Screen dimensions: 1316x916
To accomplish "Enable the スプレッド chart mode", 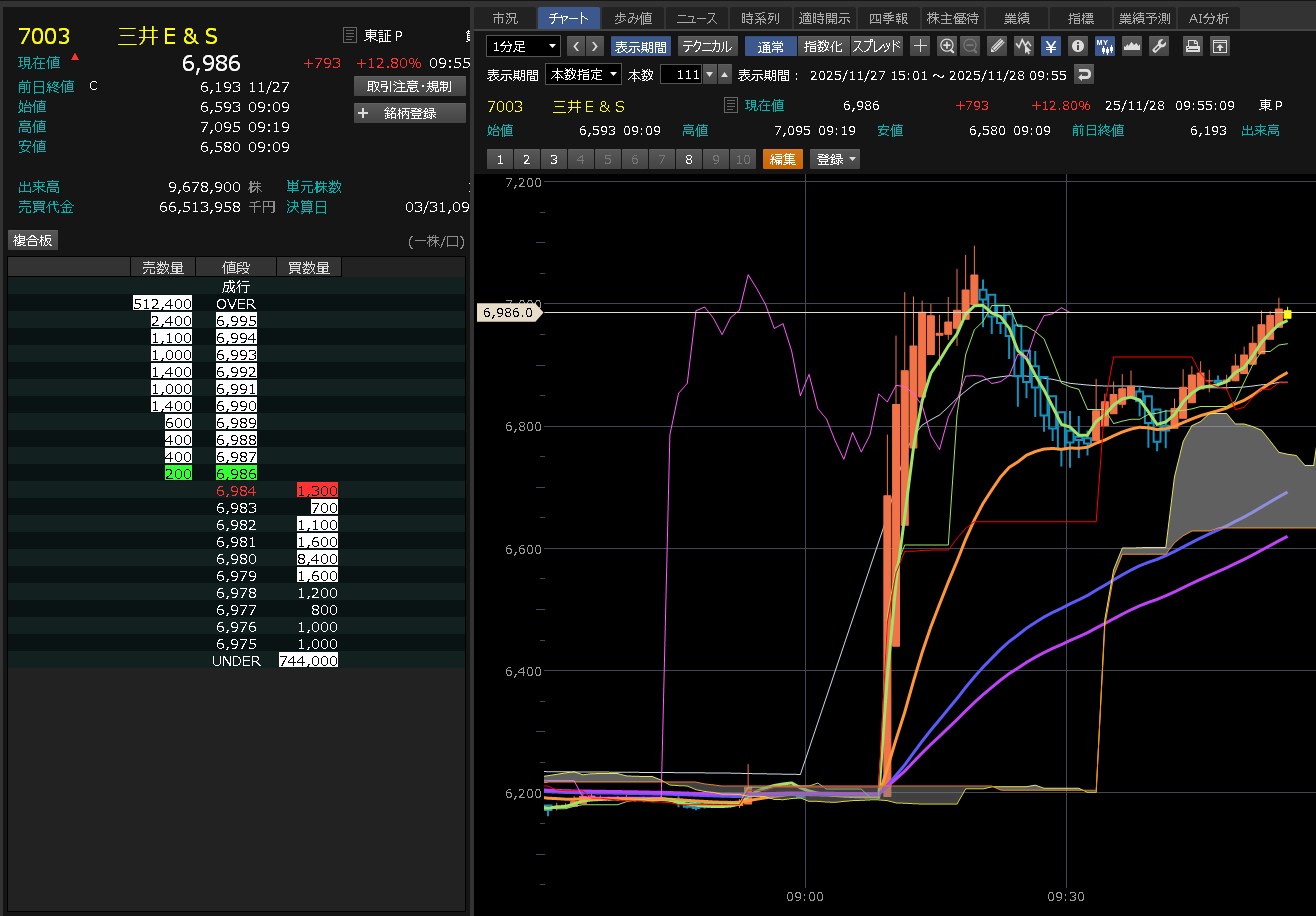I will (x=876, y=46).
